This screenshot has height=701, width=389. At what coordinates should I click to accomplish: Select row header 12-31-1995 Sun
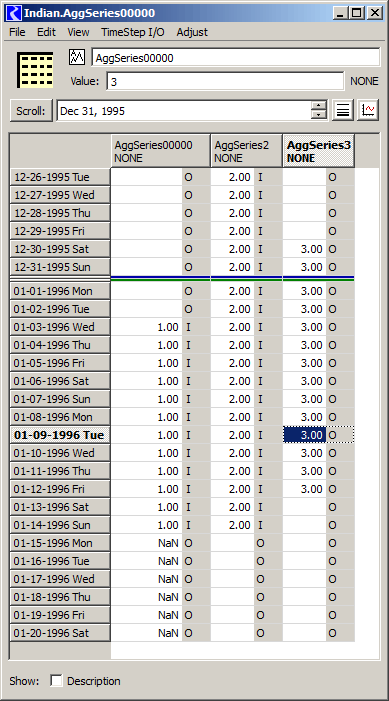[x=60, y=267]
